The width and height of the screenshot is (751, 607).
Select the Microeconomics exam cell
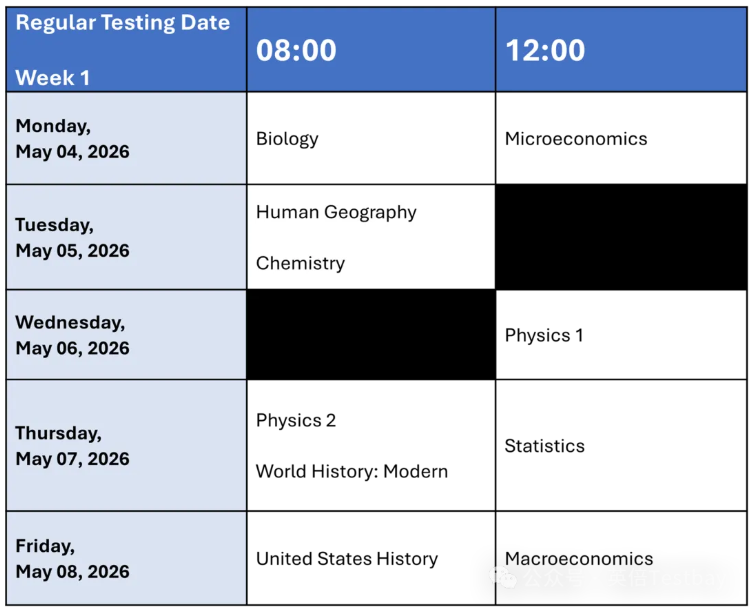(576, 139)
